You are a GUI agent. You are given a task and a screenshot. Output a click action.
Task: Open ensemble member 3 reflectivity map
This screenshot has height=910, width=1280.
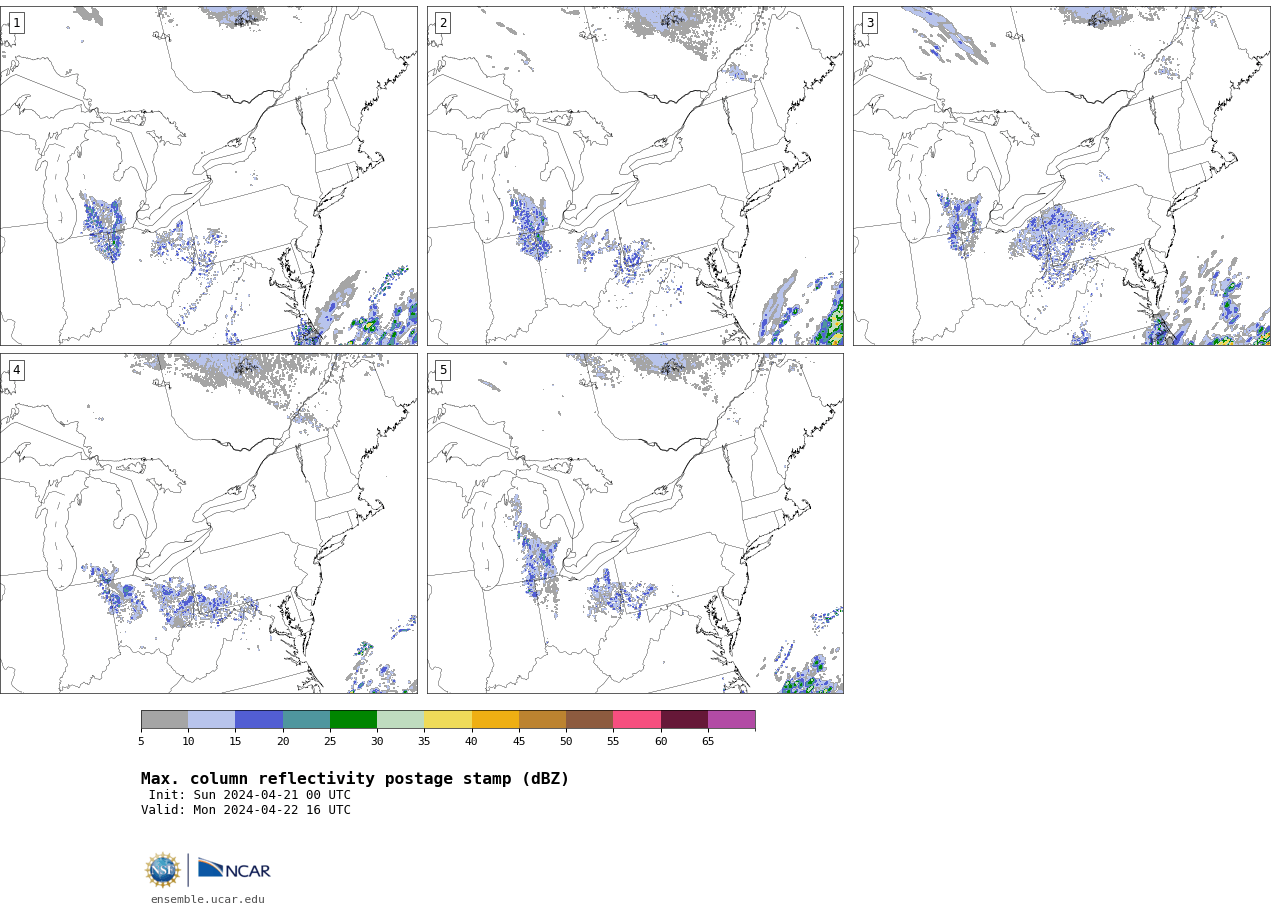click(1062, 176)
